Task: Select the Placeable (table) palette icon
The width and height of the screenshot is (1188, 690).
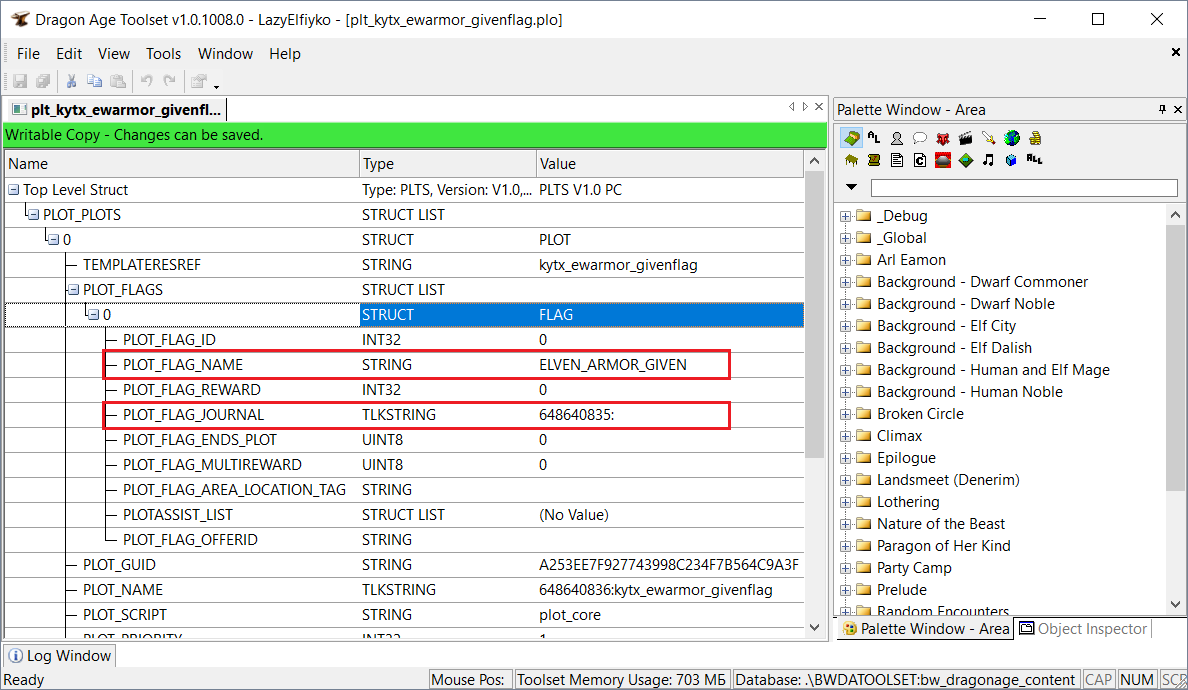Action: click(852, 160)
